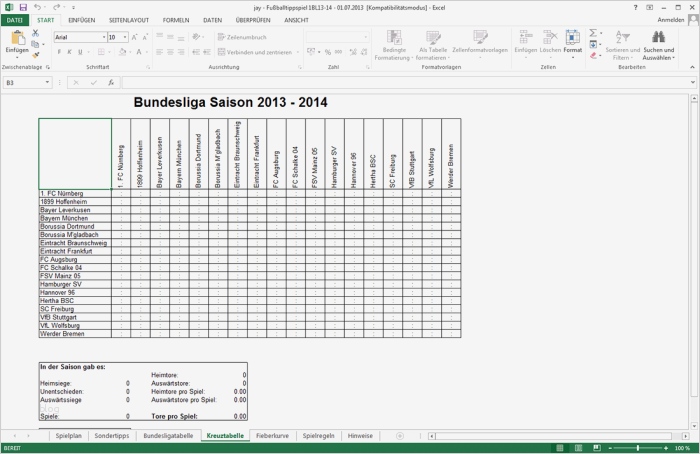The height and width of the screenshot is (454, 700).
Task: Click Anmelden to sign in
Action: pos(671,20)
